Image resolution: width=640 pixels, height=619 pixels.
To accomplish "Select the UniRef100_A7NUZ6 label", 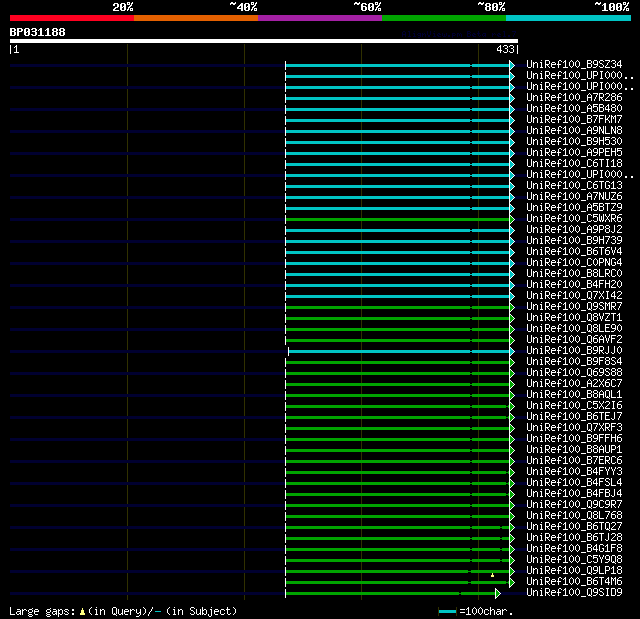I will point(574,197).
